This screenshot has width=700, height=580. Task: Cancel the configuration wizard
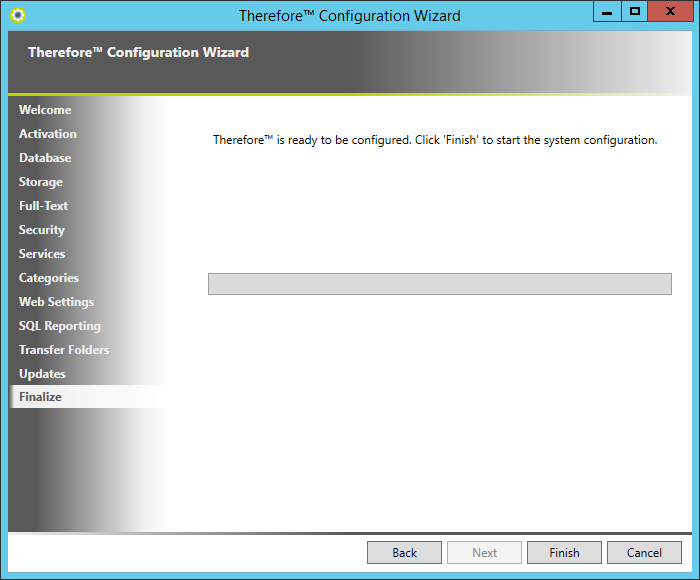click(644, 553)
